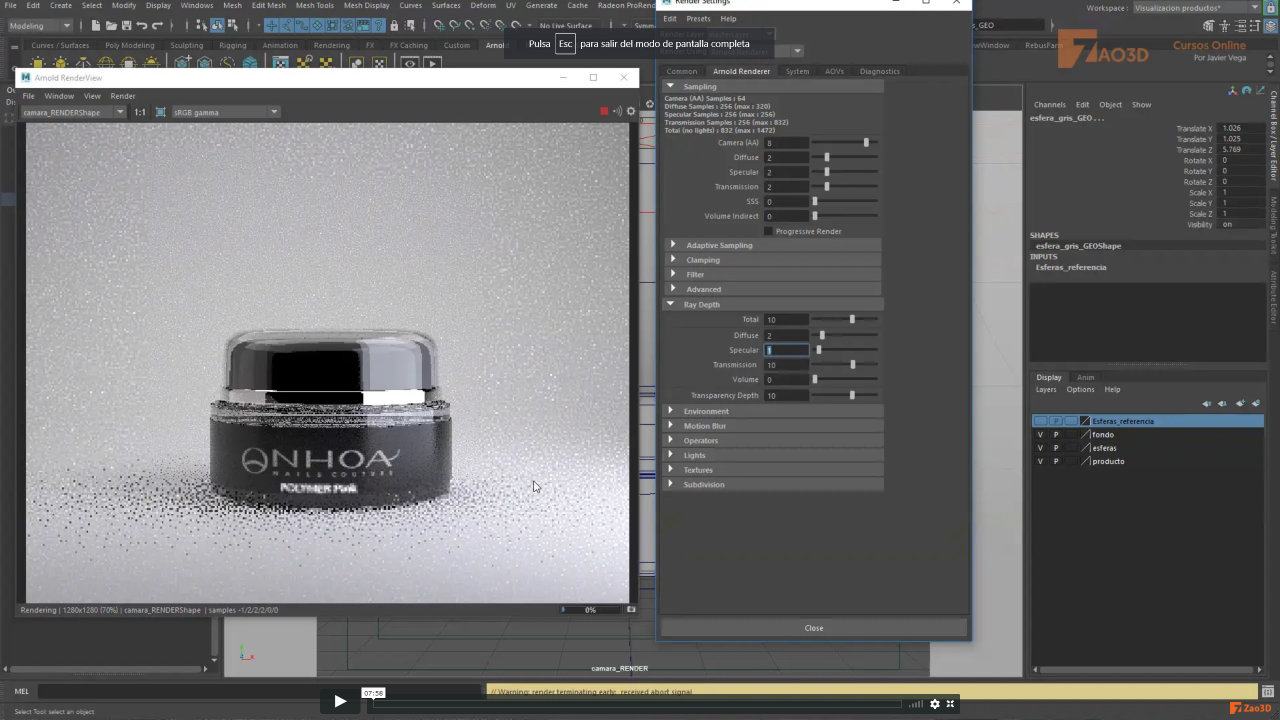Open the Workspace dropdown
The width and height of the screenshot is (1280, 720).
[1197, 7]
